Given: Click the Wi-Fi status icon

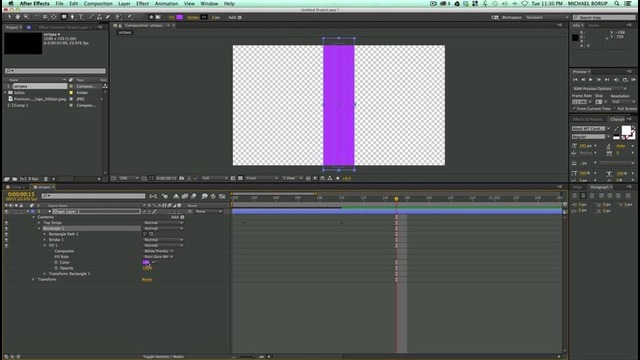Looking at the screenshot, I should (x=525, y=3).
